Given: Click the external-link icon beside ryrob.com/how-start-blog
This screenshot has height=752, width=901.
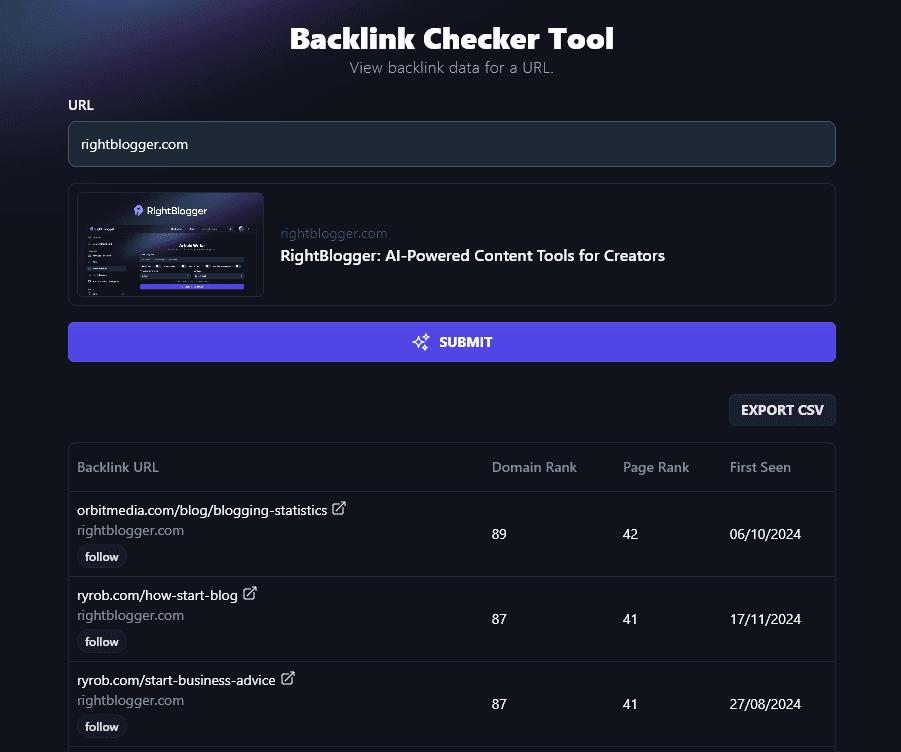Looking at the screenshot, I should (250, 593).
